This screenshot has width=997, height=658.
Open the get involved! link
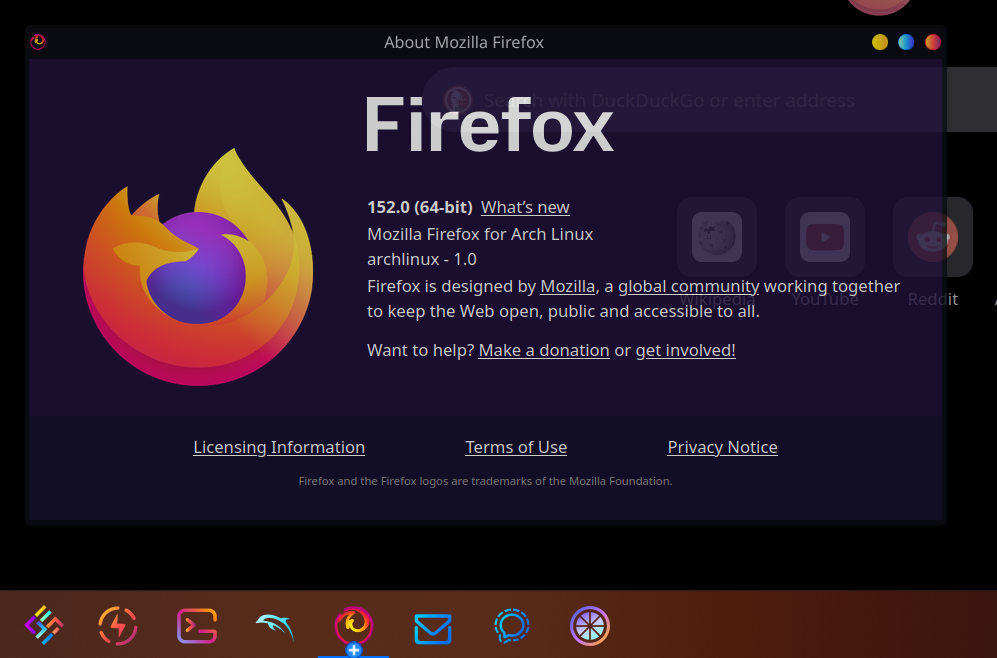[685, 350]
